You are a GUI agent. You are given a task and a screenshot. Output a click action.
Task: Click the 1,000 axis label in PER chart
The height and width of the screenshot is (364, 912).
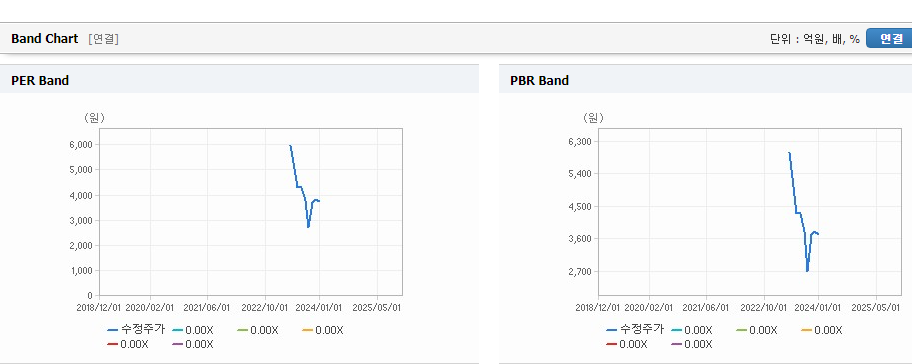[x=81, y=270]
